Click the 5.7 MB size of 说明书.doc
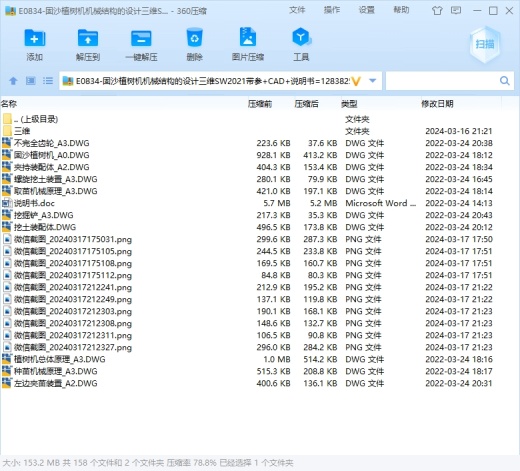This screenshot has width=520, height=471. 277,203
